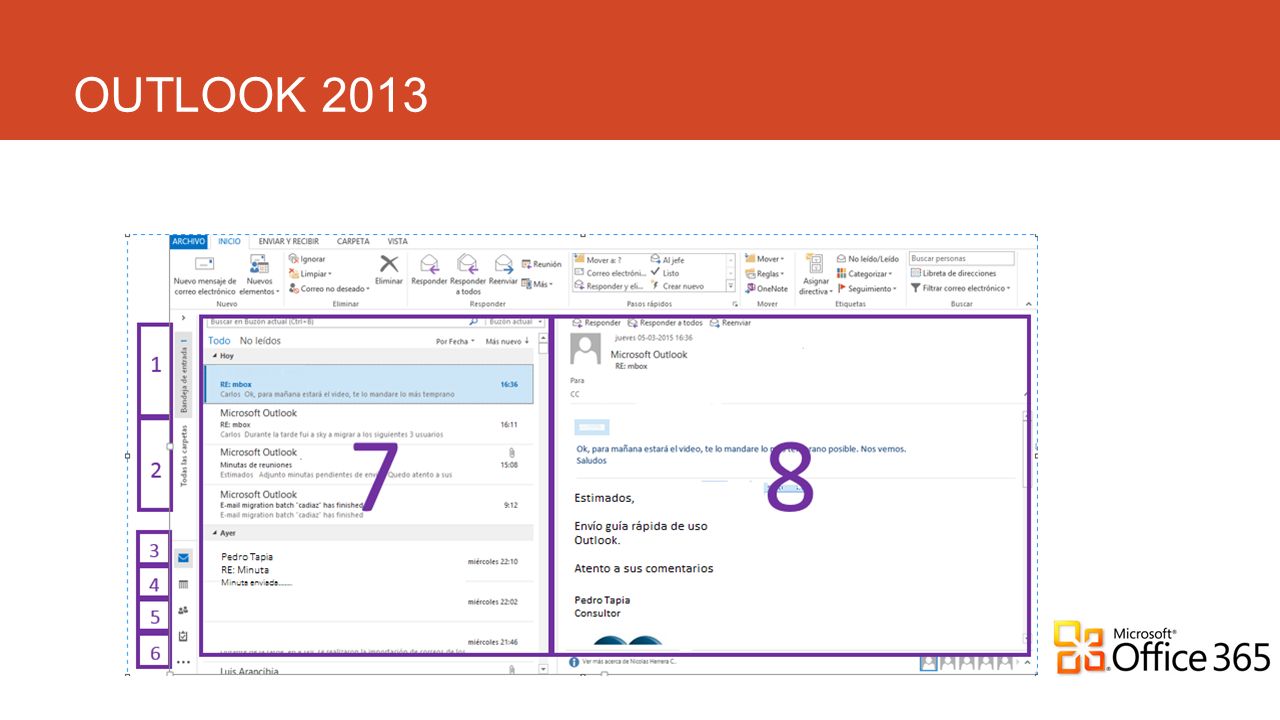Image resolution: width=1280 pixels, height=720 pixels.
Task: Click the ribbon Responder icon
Action: [429, 270]
